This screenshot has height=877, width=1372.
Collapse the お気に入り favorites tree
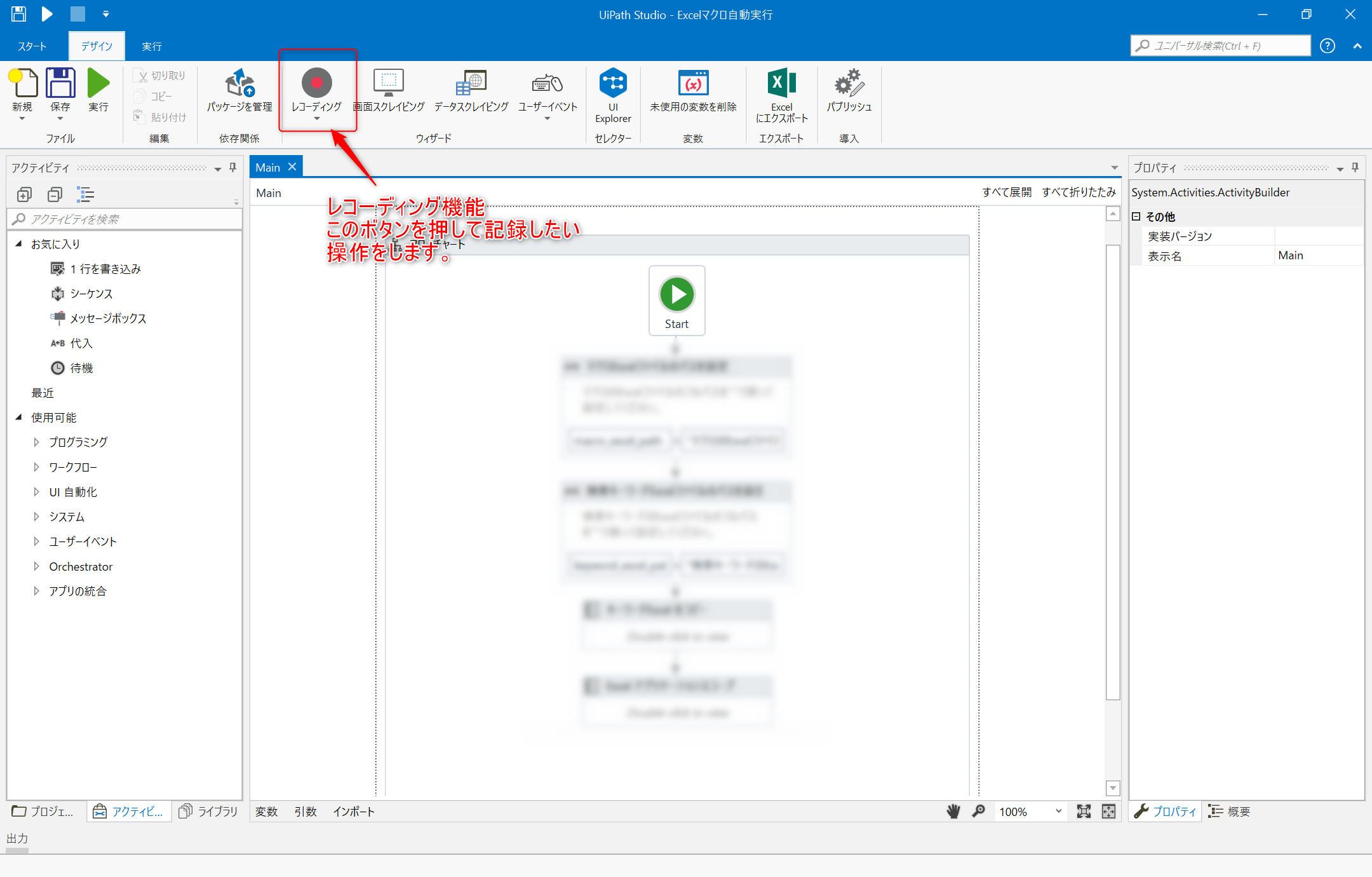point(18,244)
